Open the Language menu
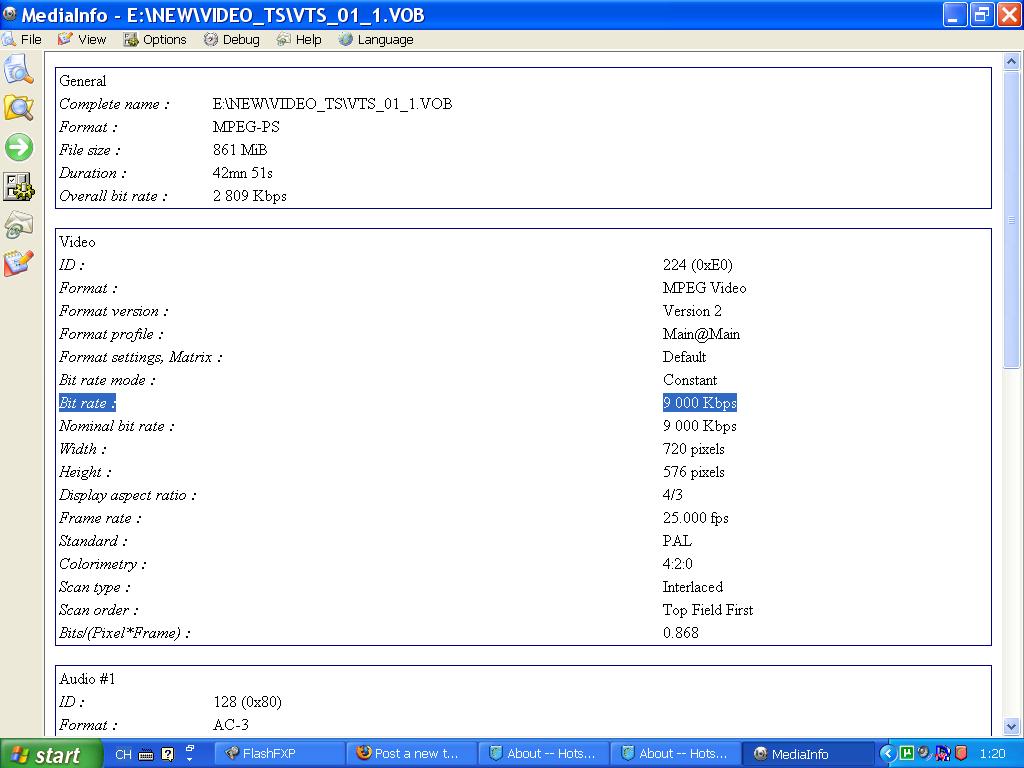 (x=376, y=39)
